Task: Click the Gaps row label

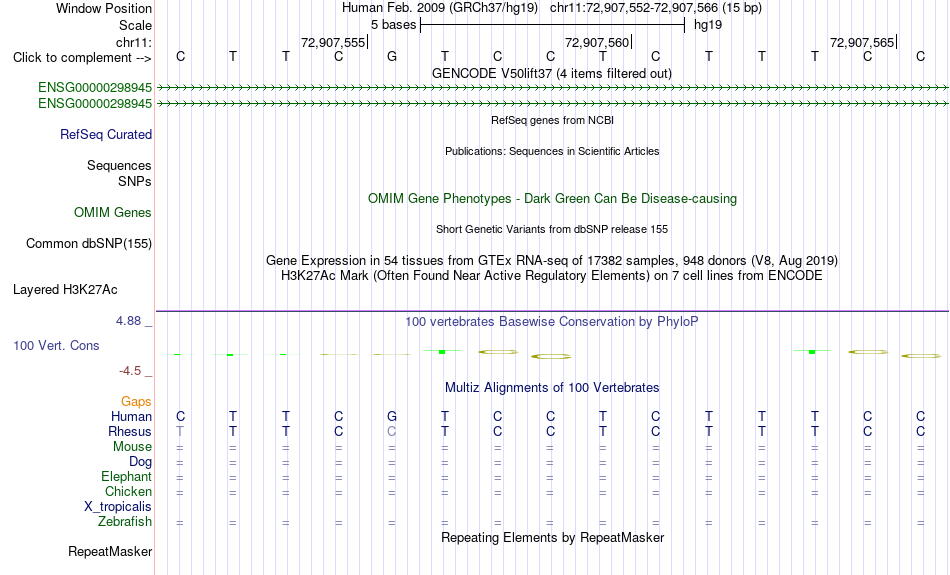Action: pos(136,402)
